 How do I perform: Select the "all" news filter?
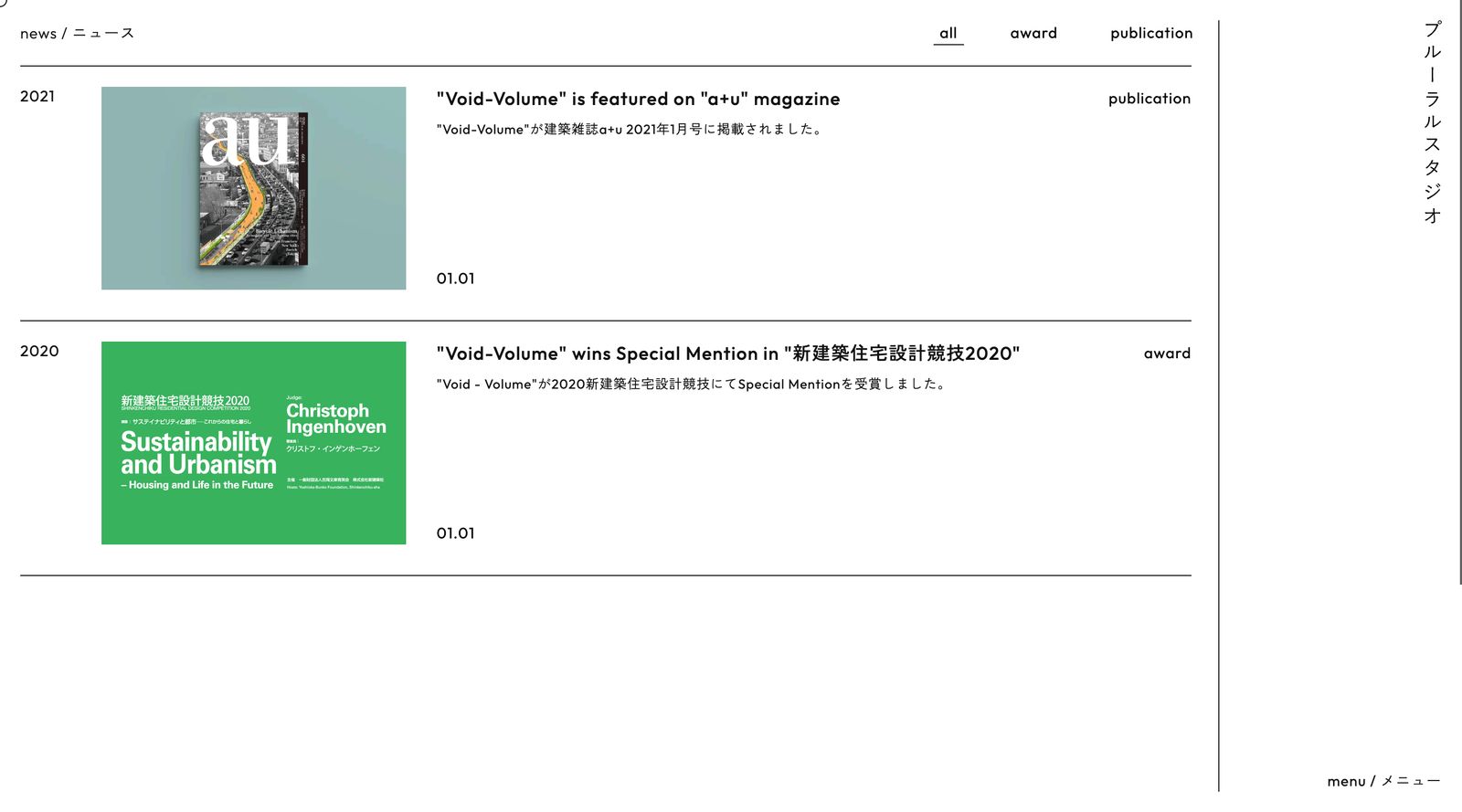point(948,34)
